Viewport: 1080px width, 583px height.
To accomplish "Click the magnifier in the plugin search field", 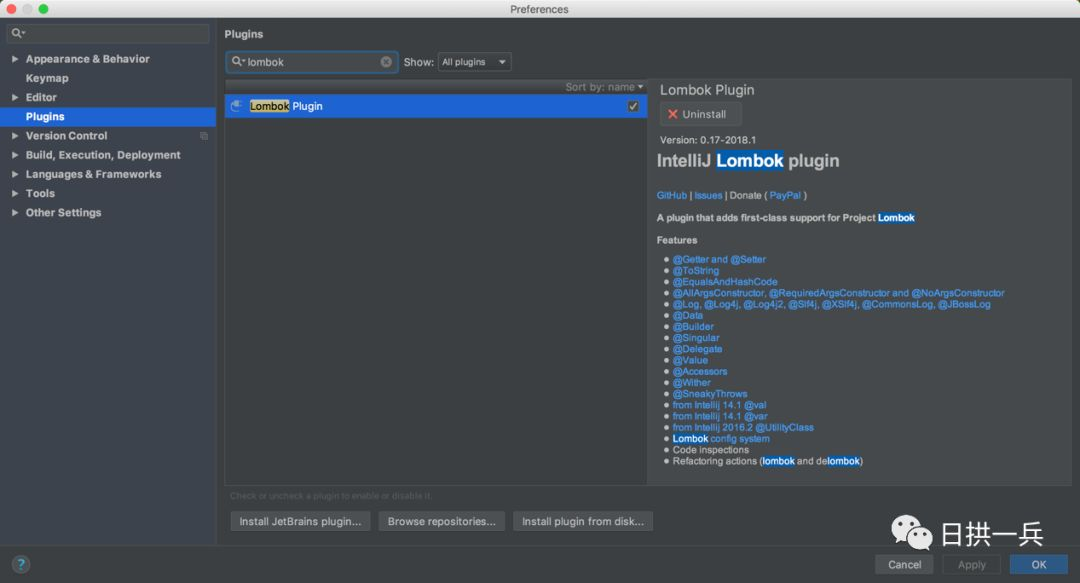I will tap(238, 62).
